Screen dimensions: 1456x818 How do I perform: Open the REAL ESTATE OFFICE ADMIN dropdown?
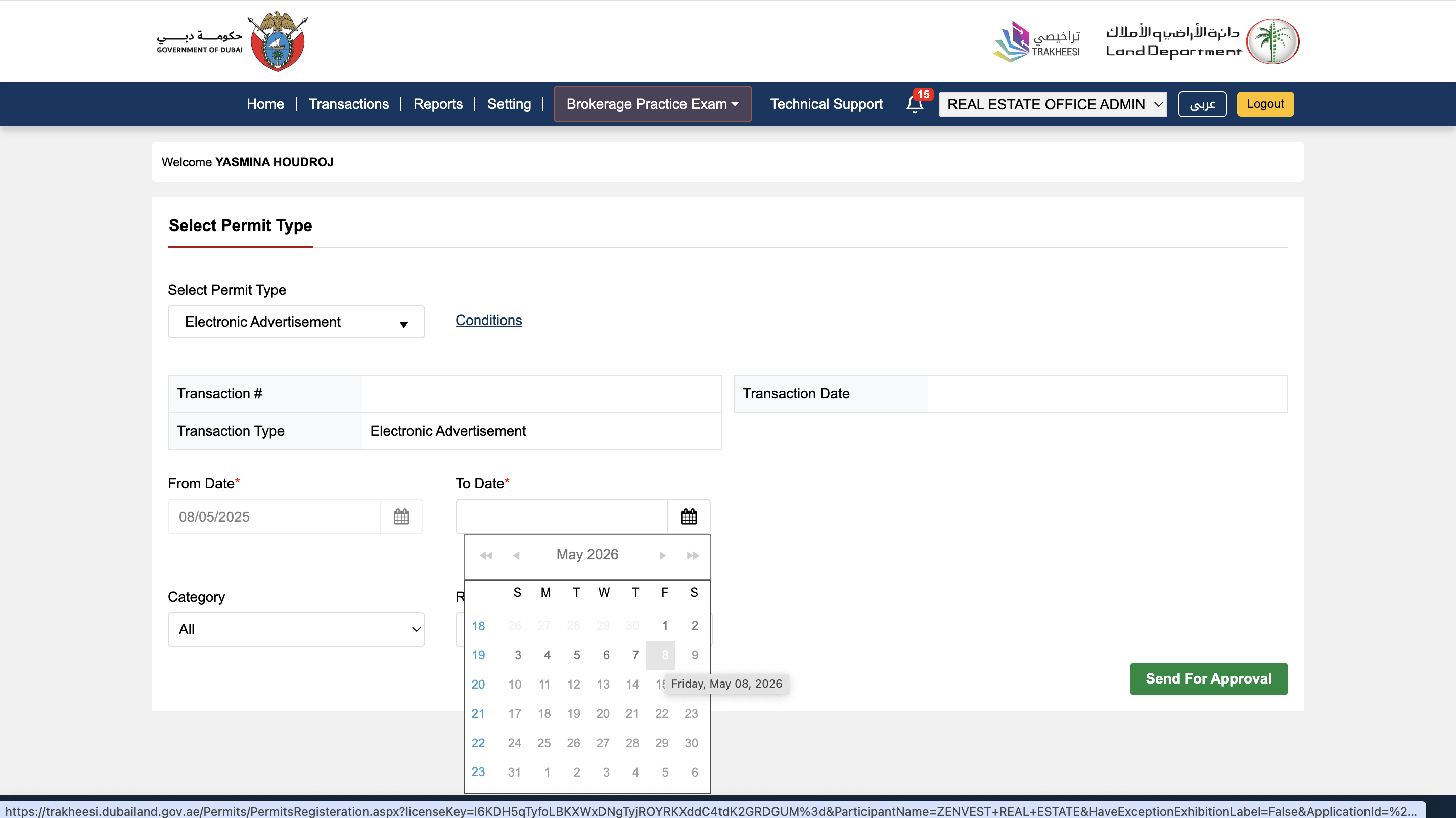coord(1053,104)
